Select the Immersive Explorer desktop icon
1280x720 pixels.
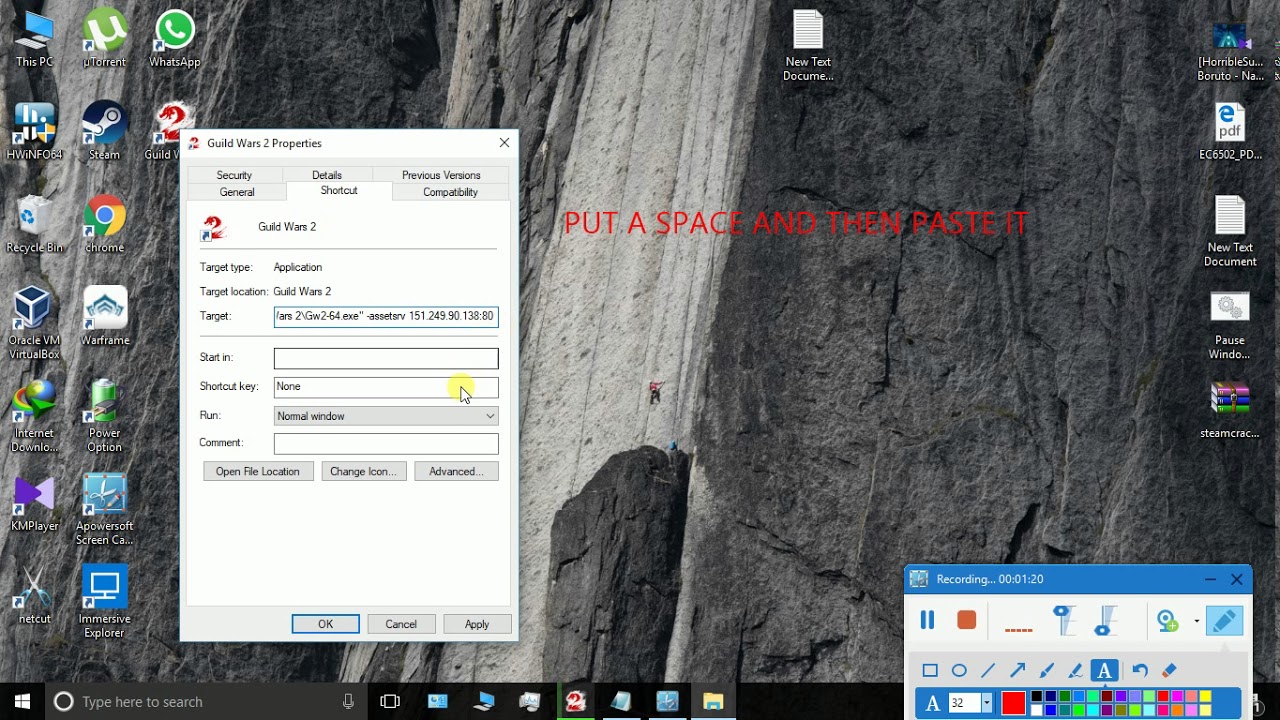104,603
